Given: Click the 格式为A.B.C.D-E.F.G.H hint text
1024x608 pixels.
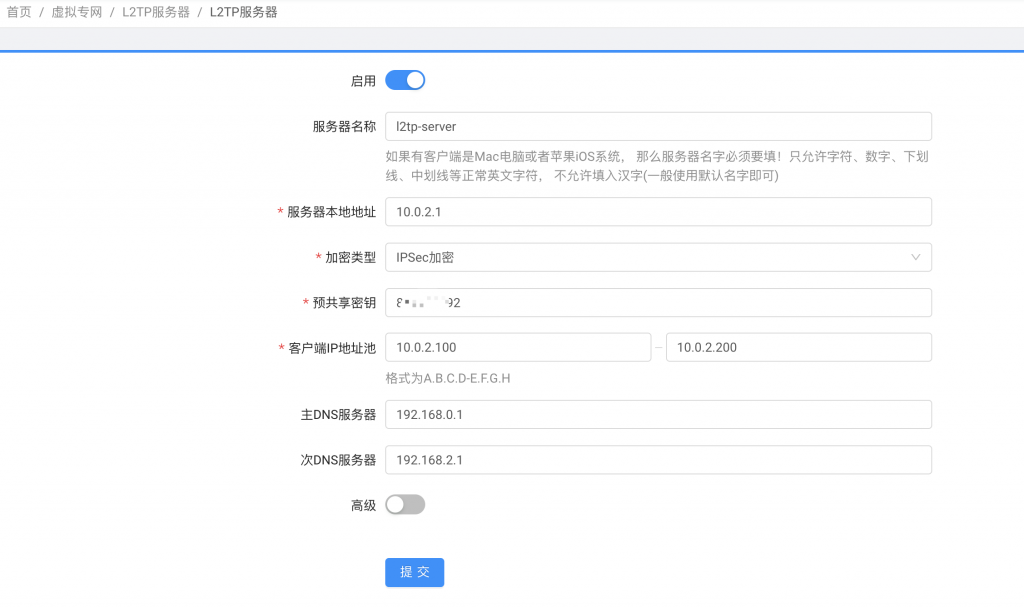Looking at the screenshot, I should click(448, 379).
